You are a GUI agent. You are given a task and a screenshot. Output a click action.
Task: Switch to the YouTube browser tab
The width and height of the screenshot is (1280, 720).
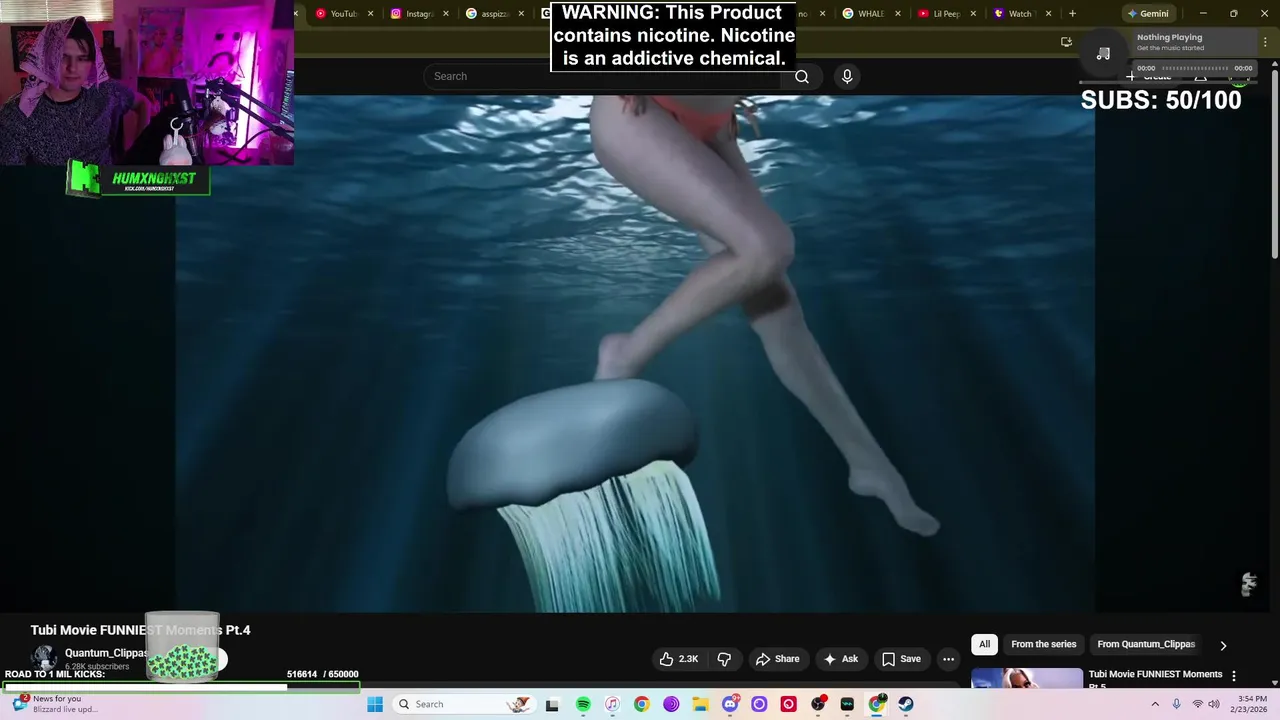(343, 14)
